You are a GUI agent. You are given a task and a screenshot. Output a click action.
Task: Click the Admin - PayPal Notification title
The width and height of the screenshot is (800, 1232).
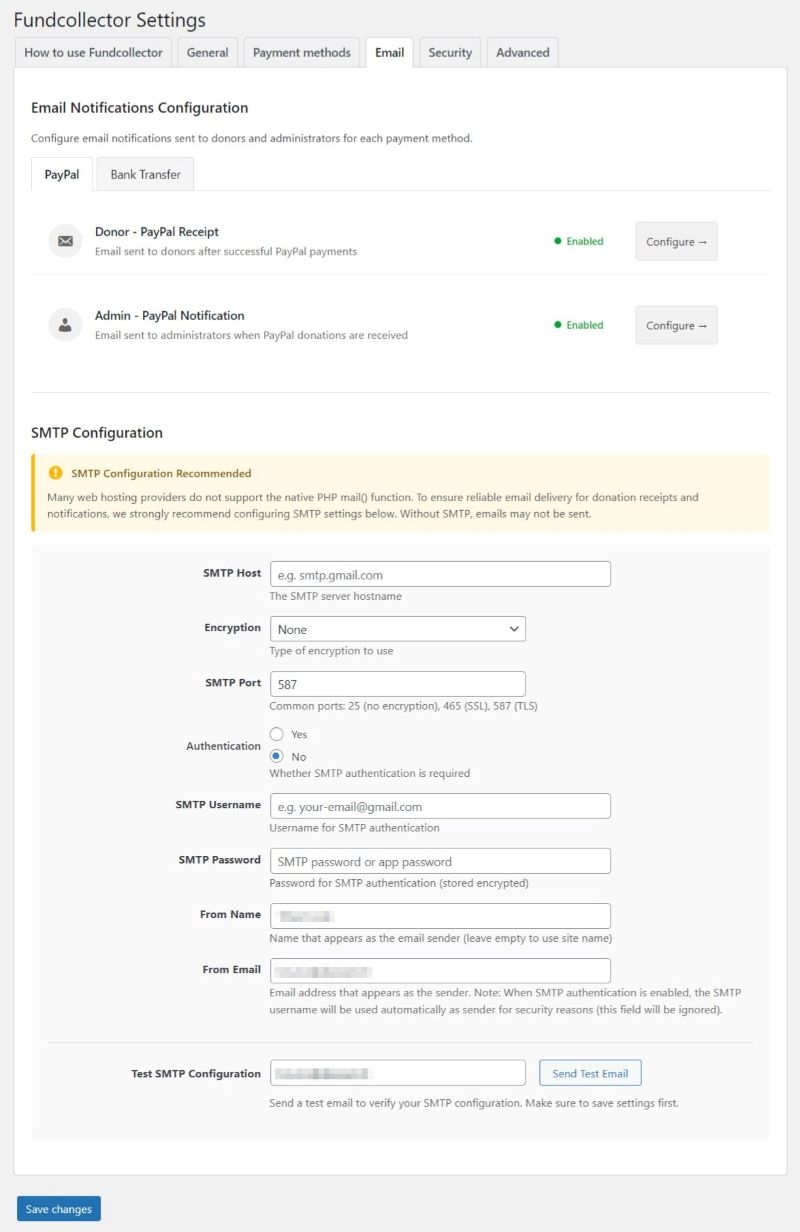[x=170, y=316]
